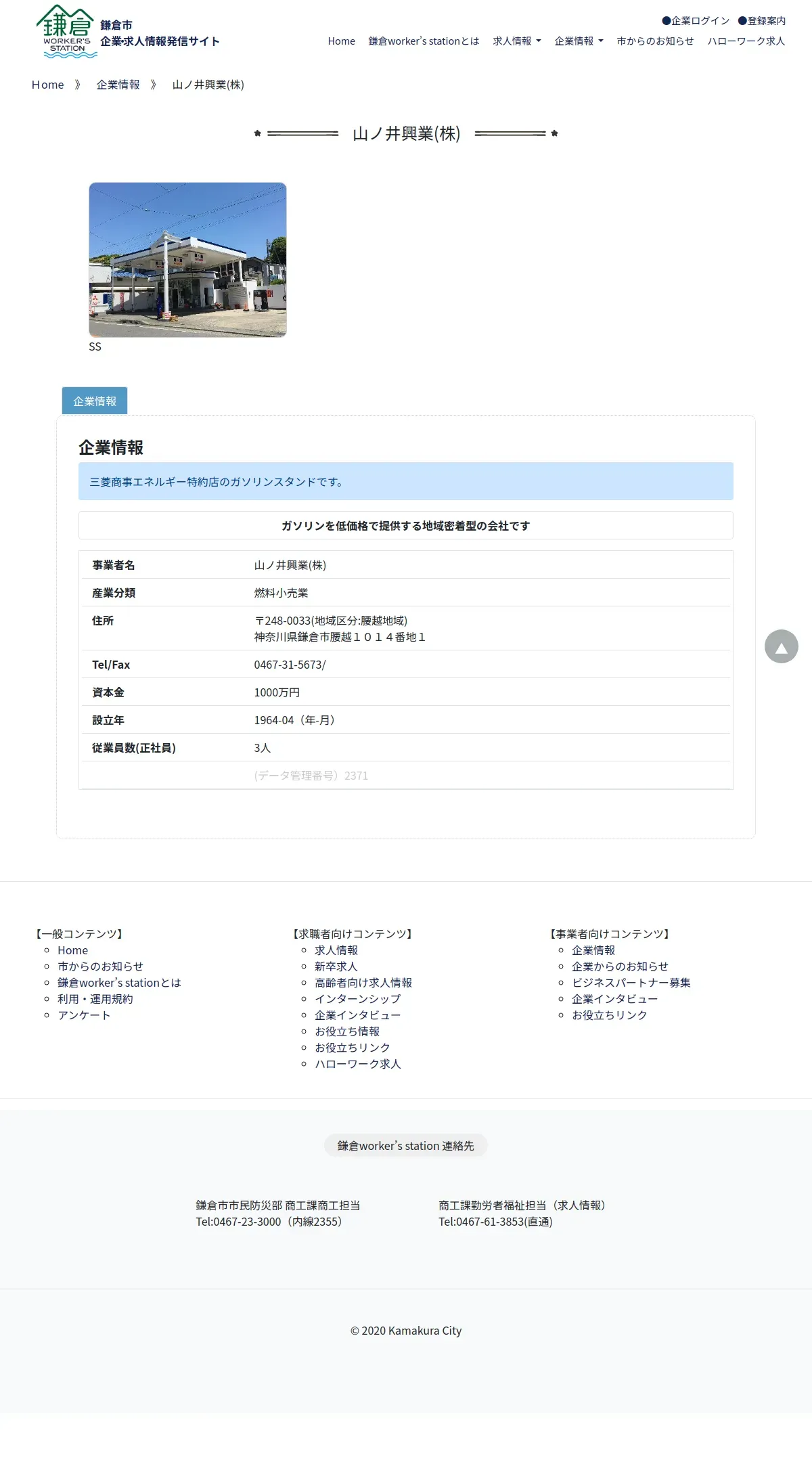Select Home in top navigation bar
Screen dimensions: 812x1468
(x=341, y=41)
